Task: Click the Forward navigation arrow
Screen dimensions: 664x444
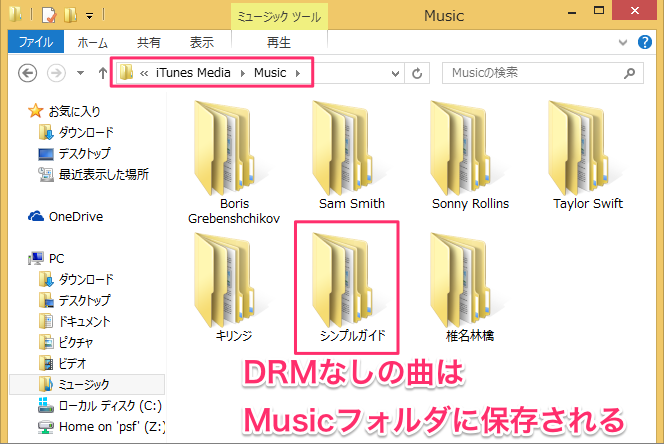Action: tap(56, 73)
